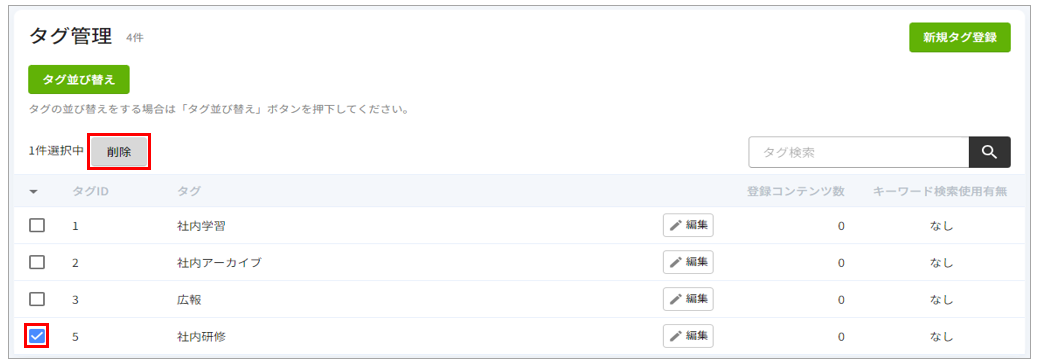
Task: Select the checkbox for tag 広報
Action: pyautogui.click(x=37, y=299)
